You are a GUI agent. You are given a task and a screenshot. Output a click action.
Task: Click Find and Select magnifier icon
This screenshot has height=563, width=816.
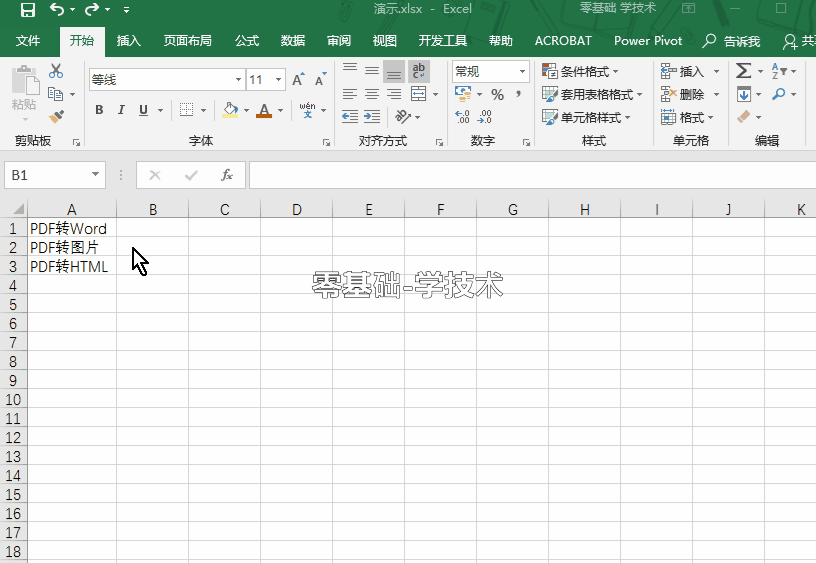779,94
